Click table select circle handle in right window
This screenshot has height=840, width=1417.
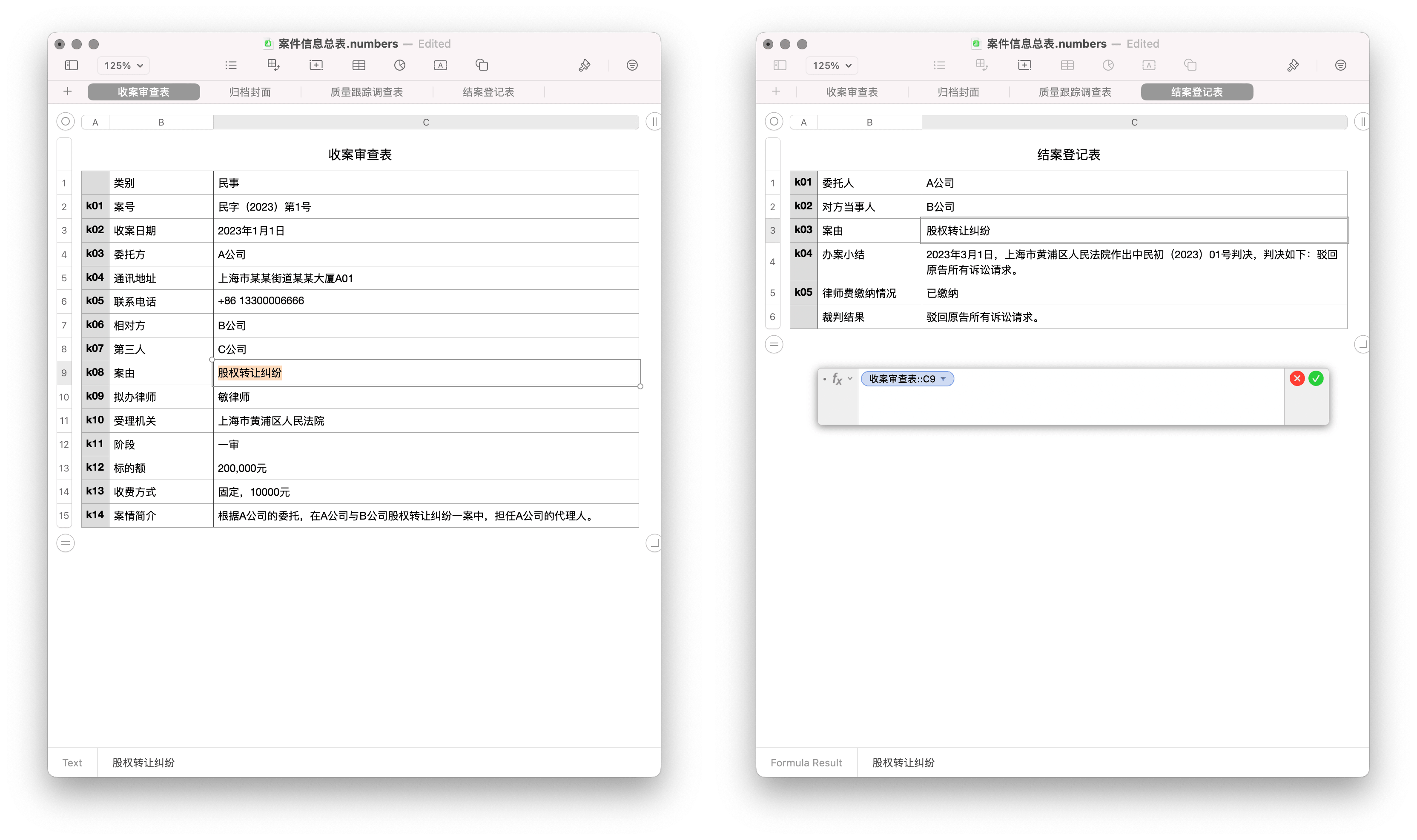pos(774,121)
